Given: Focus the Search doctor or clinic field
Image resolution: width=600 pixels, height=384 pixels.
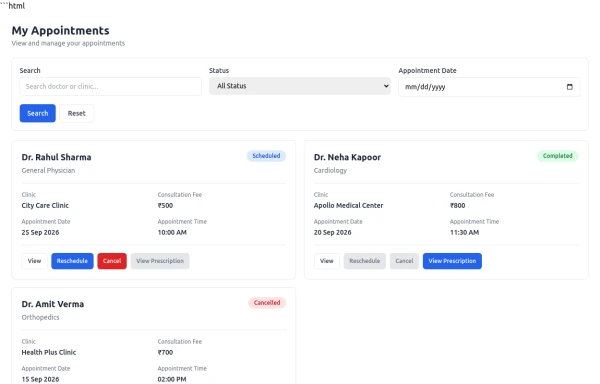Looking at the screenshot, I should 110,86.
